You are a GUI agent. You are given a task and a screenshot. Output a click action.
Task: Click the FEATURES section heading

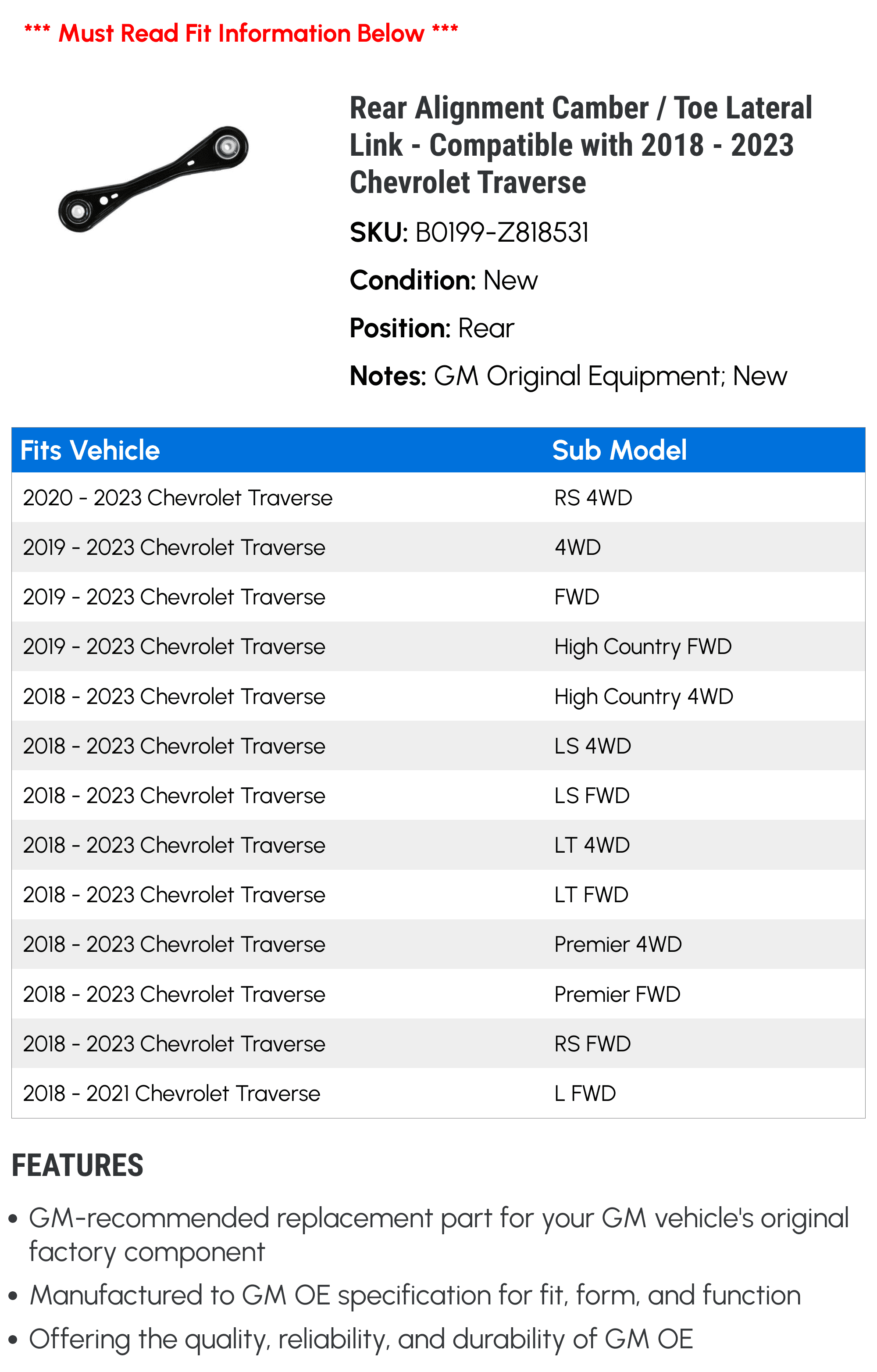click(78, 1165)
